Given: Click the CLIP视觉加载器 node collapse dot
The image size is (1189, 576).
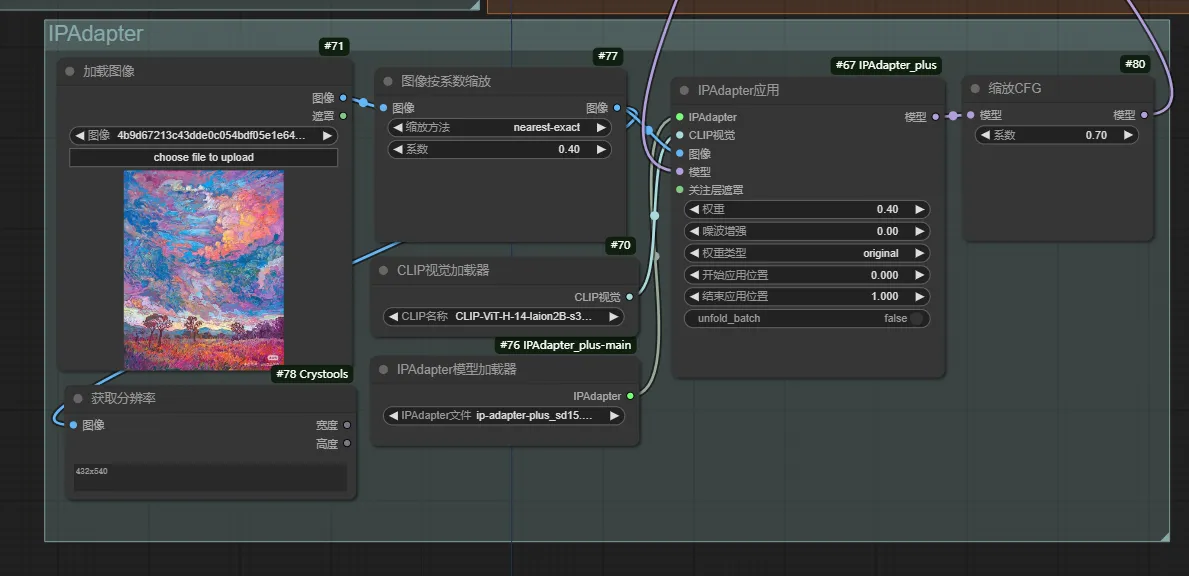Looking at the screenshot, I should point(383,270).
